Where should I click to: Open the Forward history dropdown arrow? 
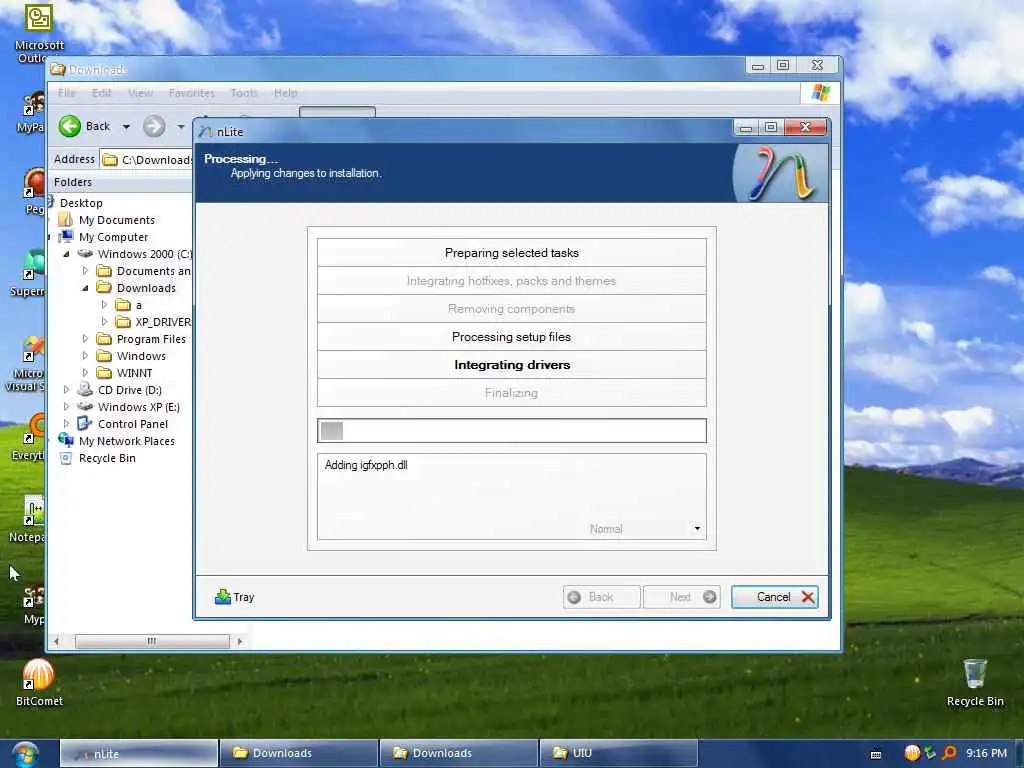[x=181, y=127]
